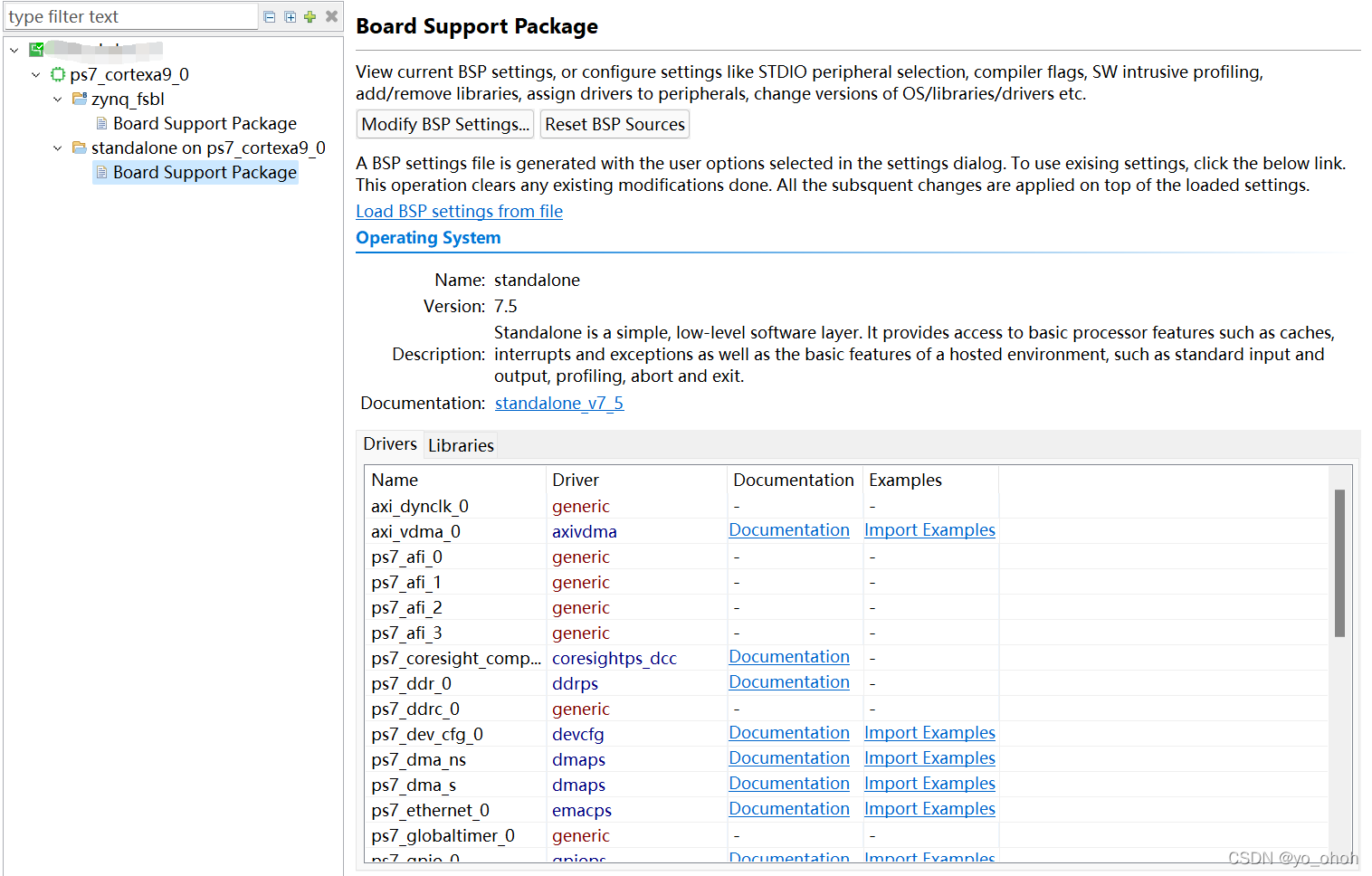Switch to the Libraries tab
The width and height of the screenshot is (1372, 876).
pyautogui.click(x=461, y=445)
